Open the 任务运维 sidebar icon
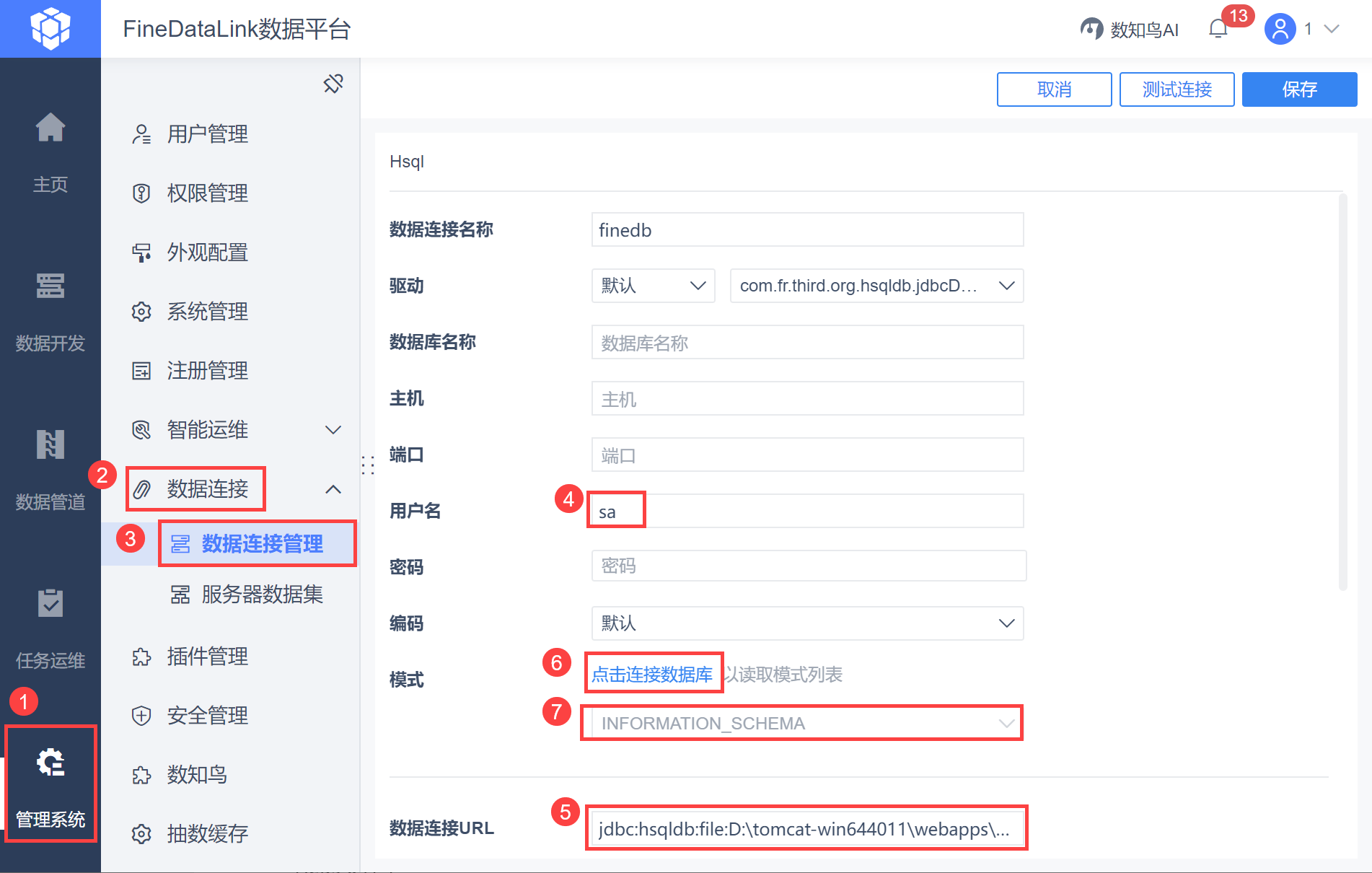 (x=50, y=603)
